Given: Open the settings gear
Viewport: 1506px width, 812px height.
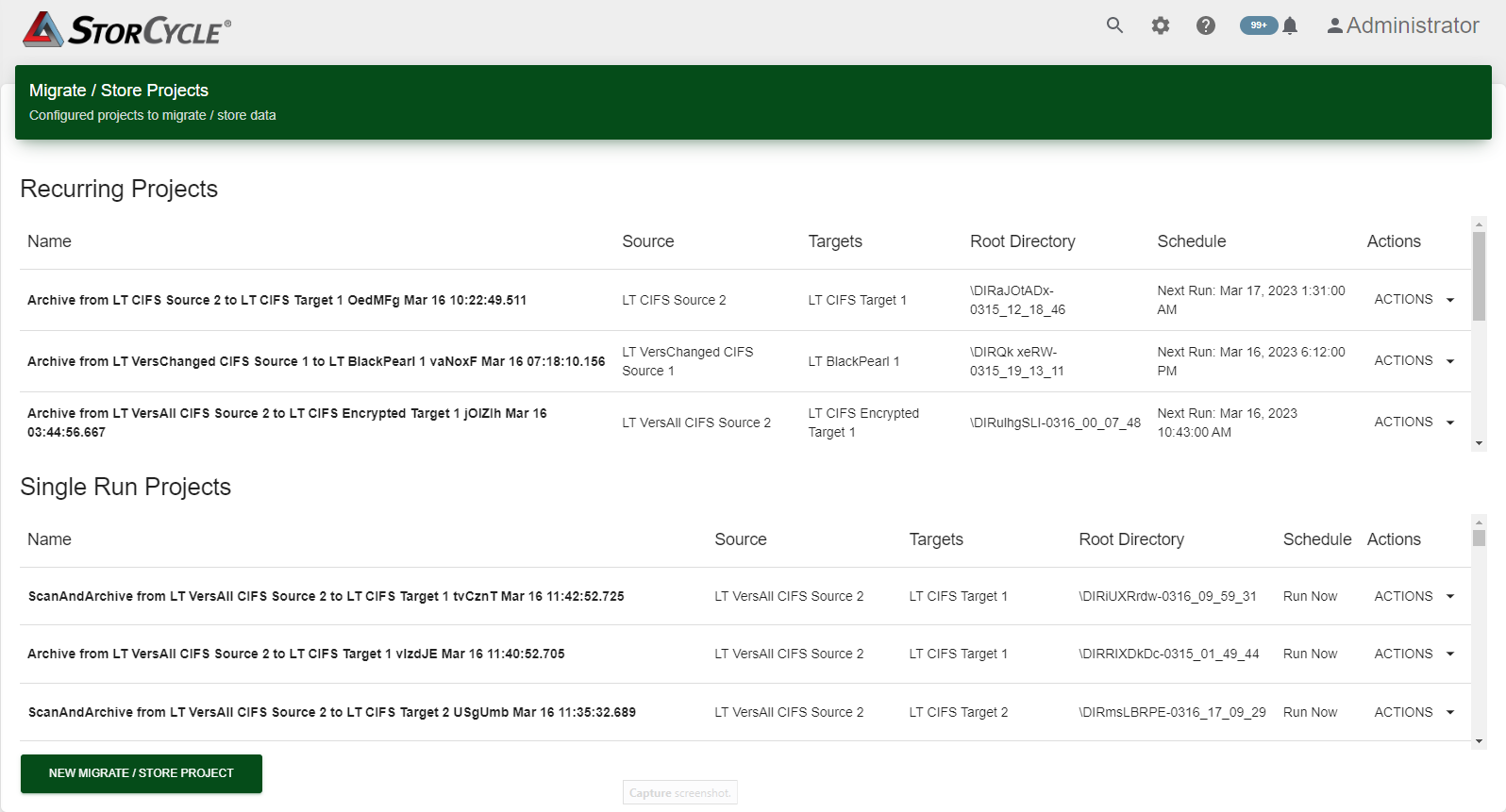Looking at the screenshot, I should [1161, 25].
